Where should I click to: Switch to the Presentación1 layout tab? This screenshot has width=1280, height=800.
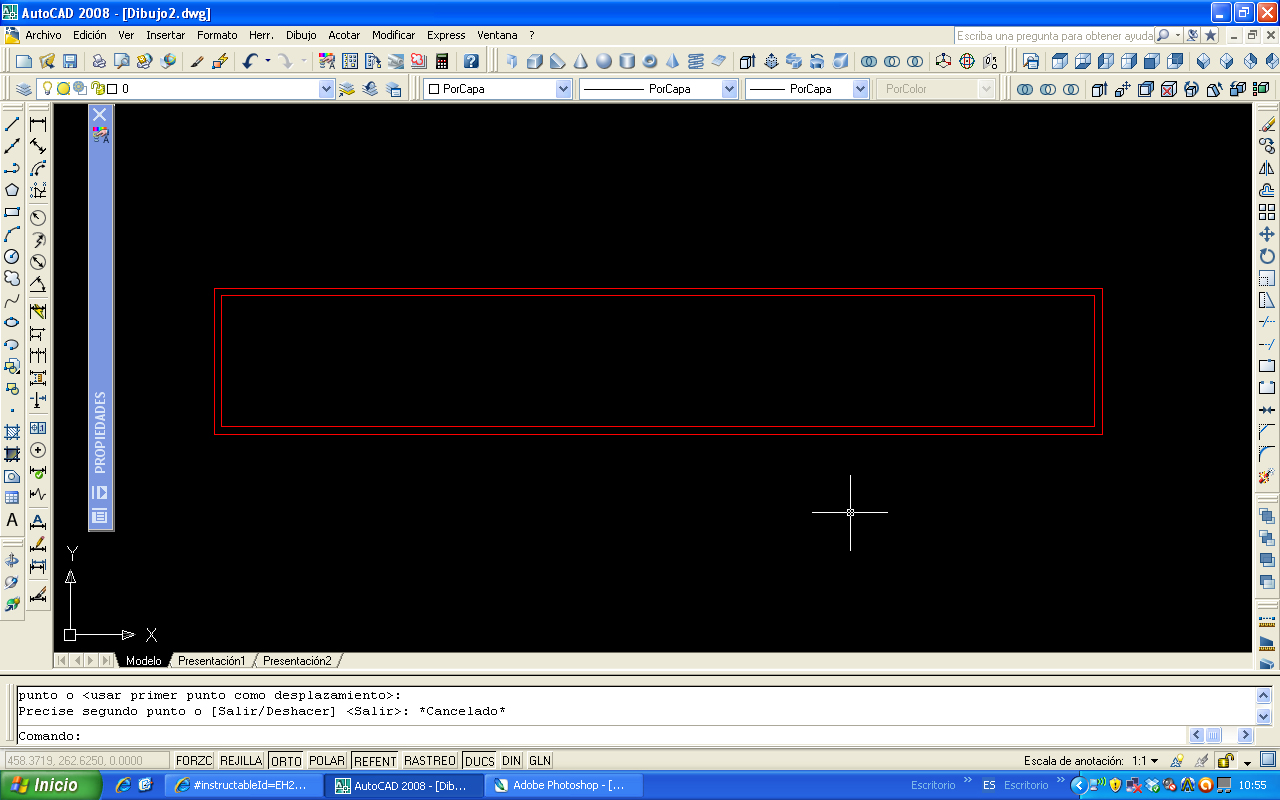click(x=211, y=661)
